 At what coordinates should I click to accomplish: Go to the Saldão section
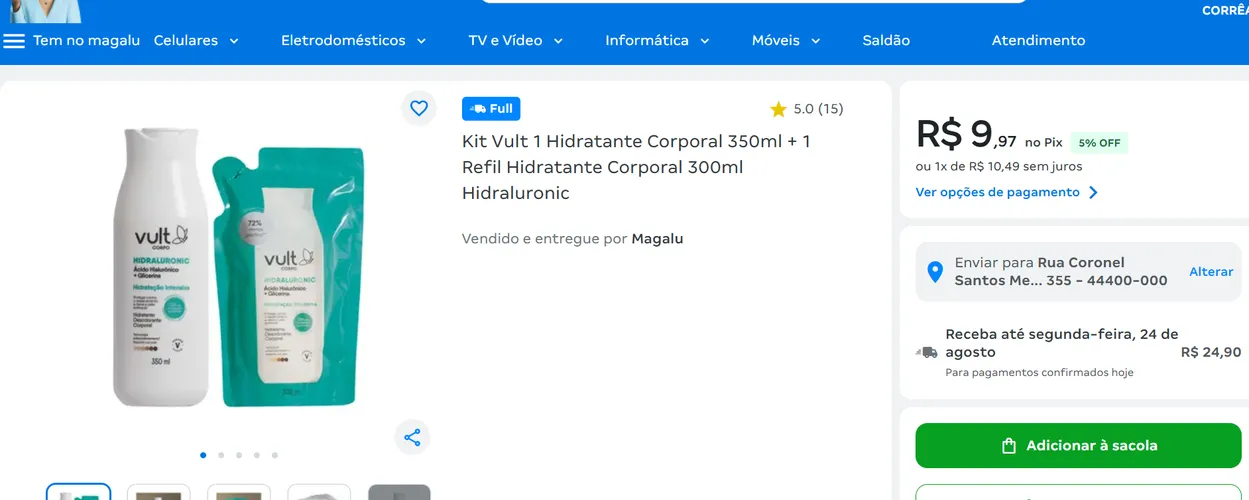point(886,41)
